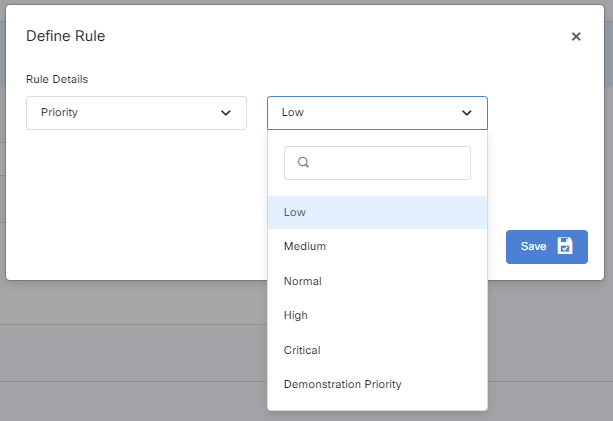Collapse the open value dropdown via its chevron
613x421 pixels.
click(467, 113)
